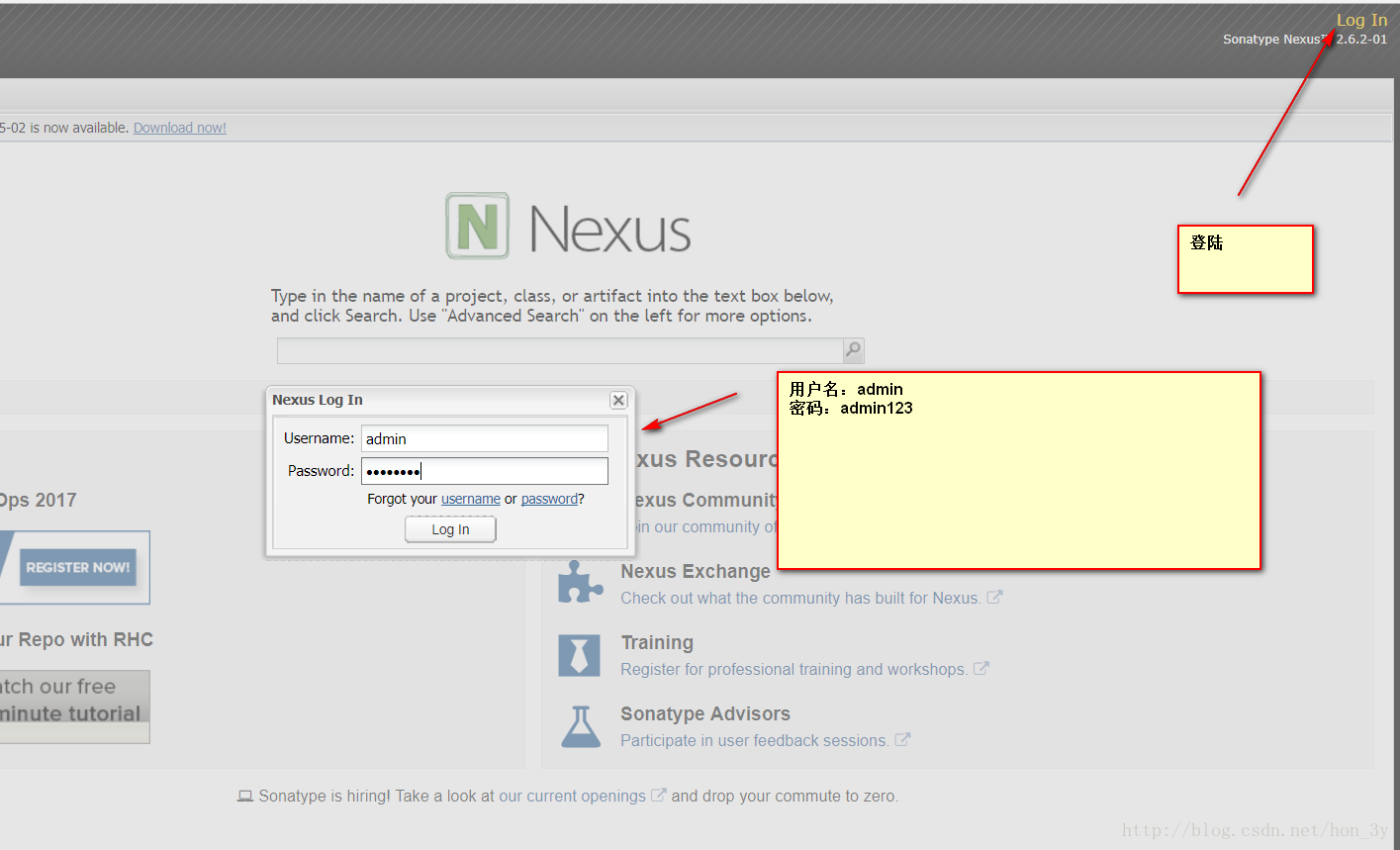Open Register for professional training link
The width and height of the screenshot is (1400, 850).
(794, 669)
